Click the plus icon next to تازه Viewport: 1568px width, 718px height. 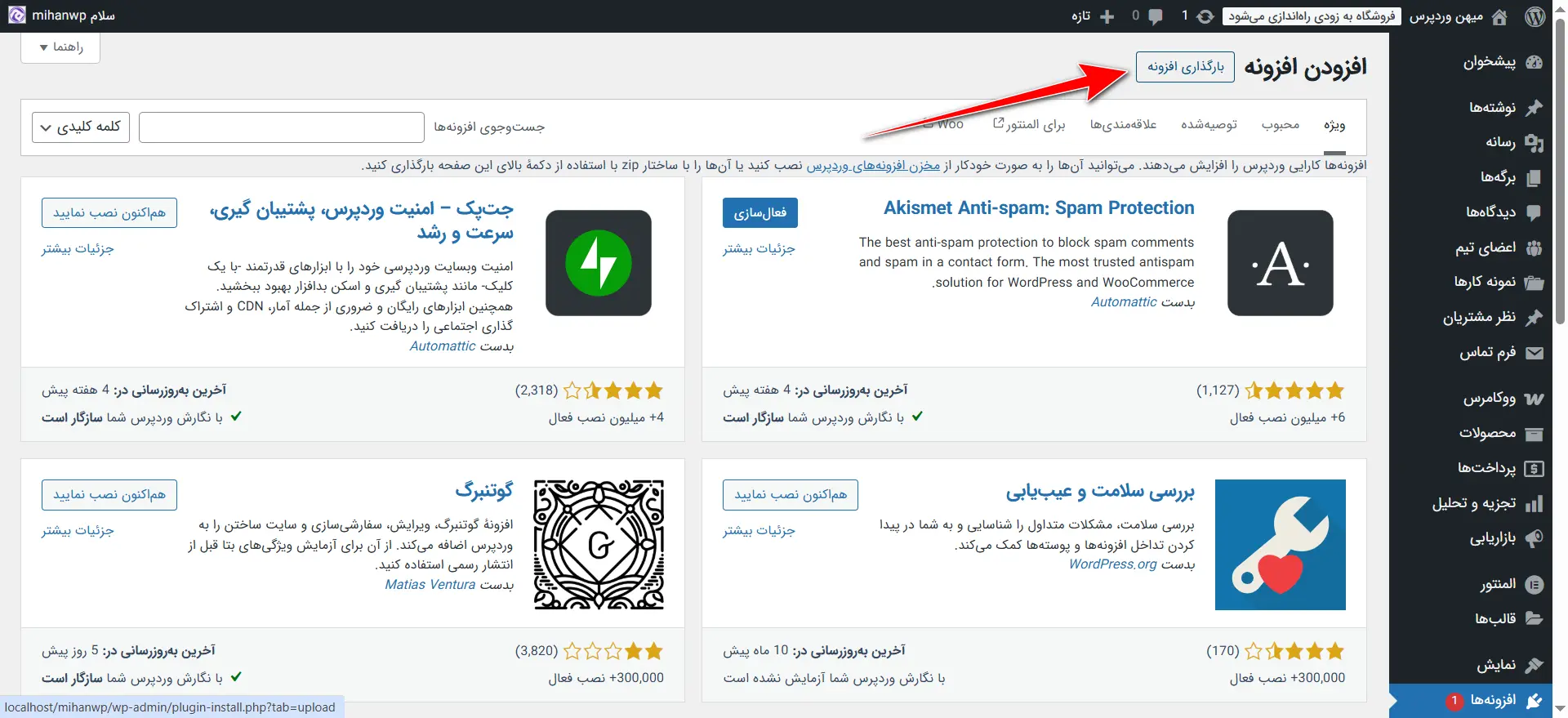pos(1107,16)
